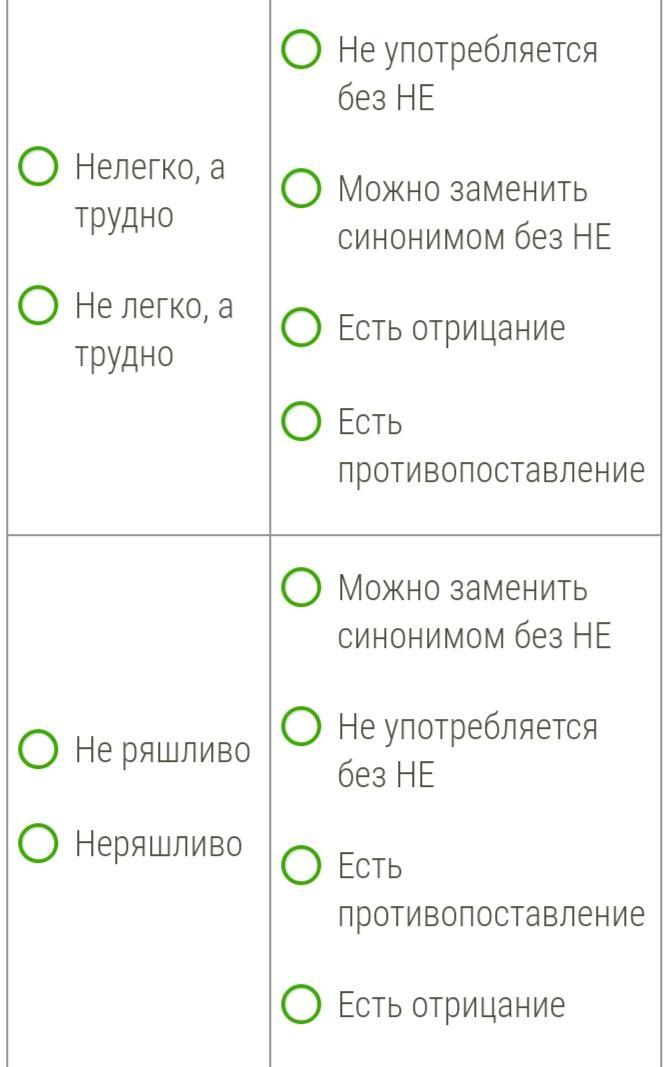Choose the "Не ряшливо" spelling option
This screenshot has width=664, height=1067.
[38, 752]
